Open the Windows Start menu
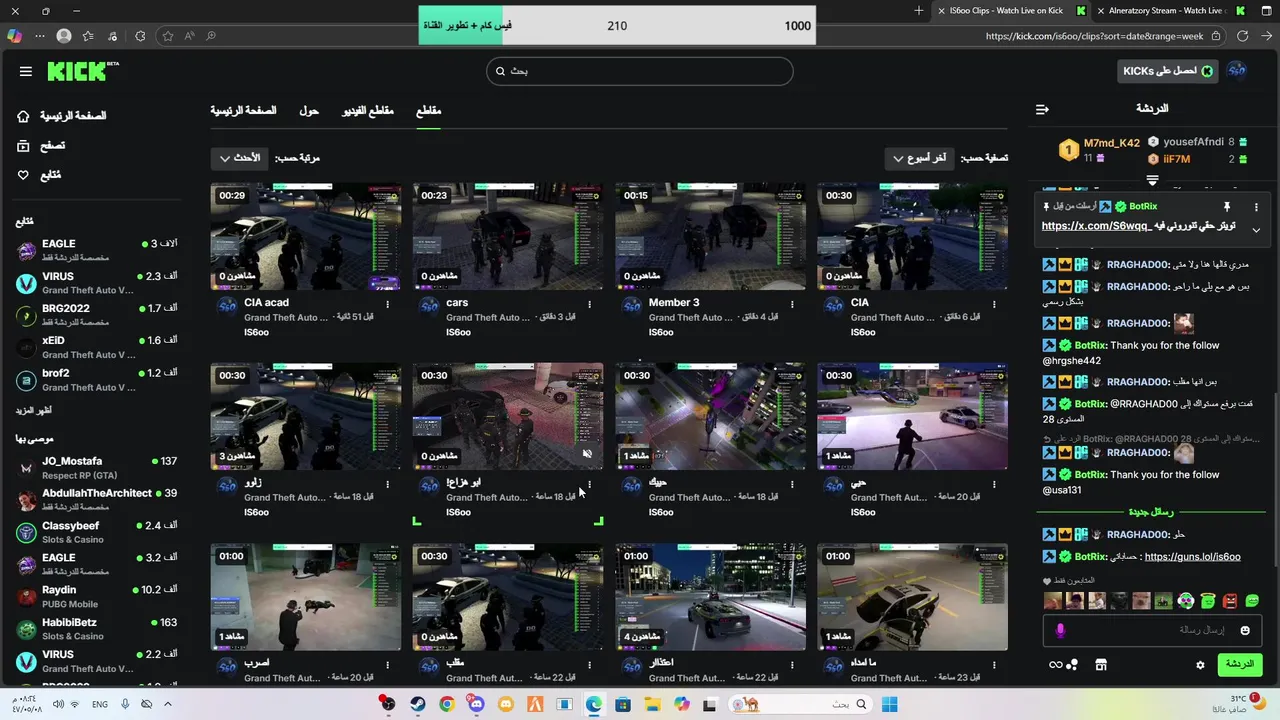This screenshot has height=720, width=1280. pyautogui.click(x=889, y=704)
